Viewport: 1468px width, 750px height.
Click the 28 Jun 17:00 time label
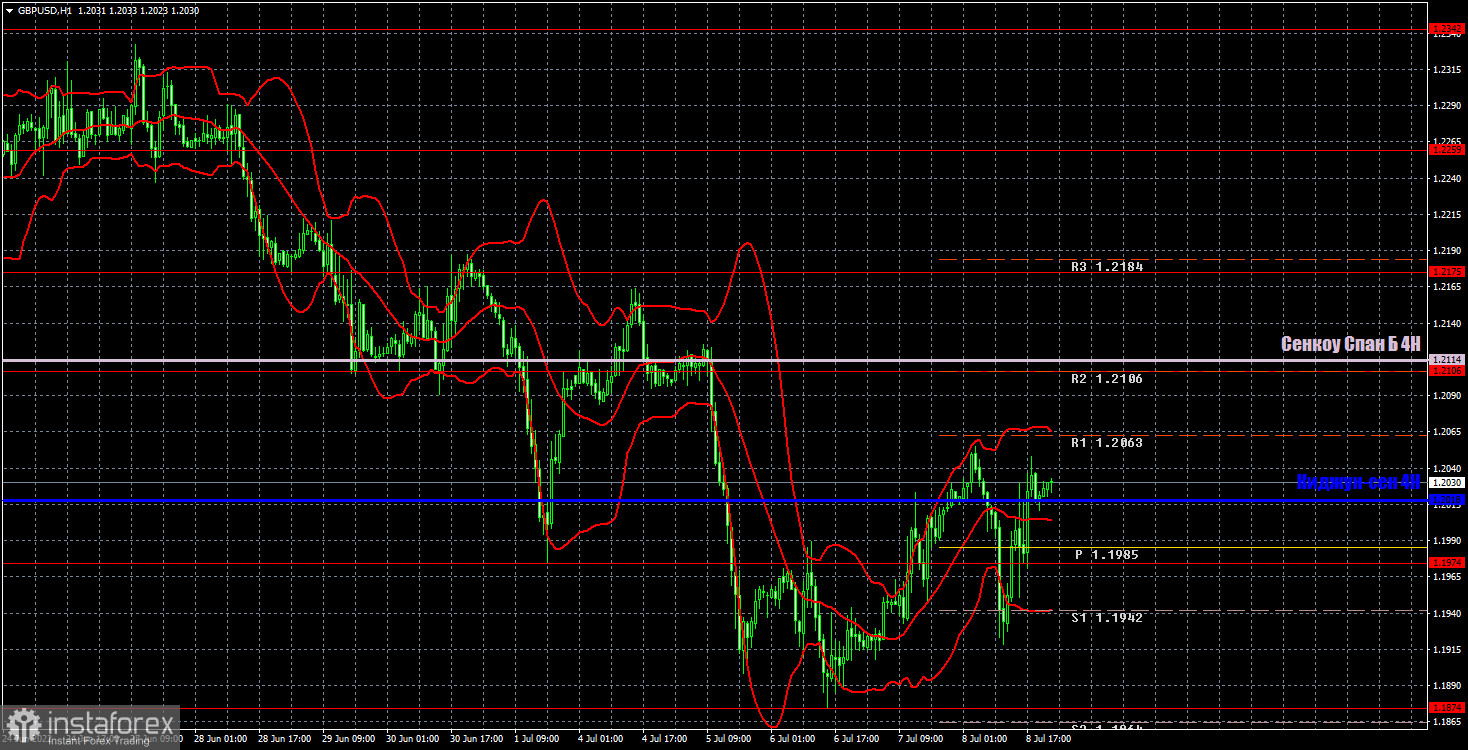pyautogui.click(x=285, y=739)
